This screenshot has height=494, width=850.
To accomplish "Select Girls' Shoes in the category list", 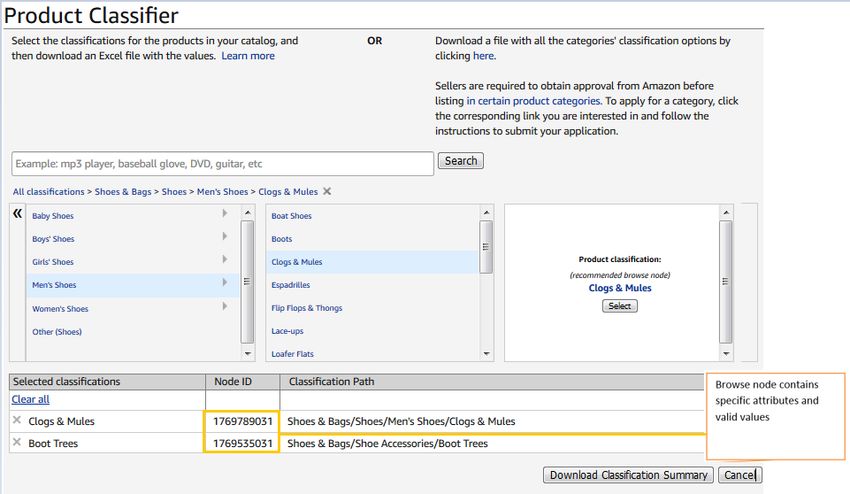I will pyautogui.click(x=53, y=262).
